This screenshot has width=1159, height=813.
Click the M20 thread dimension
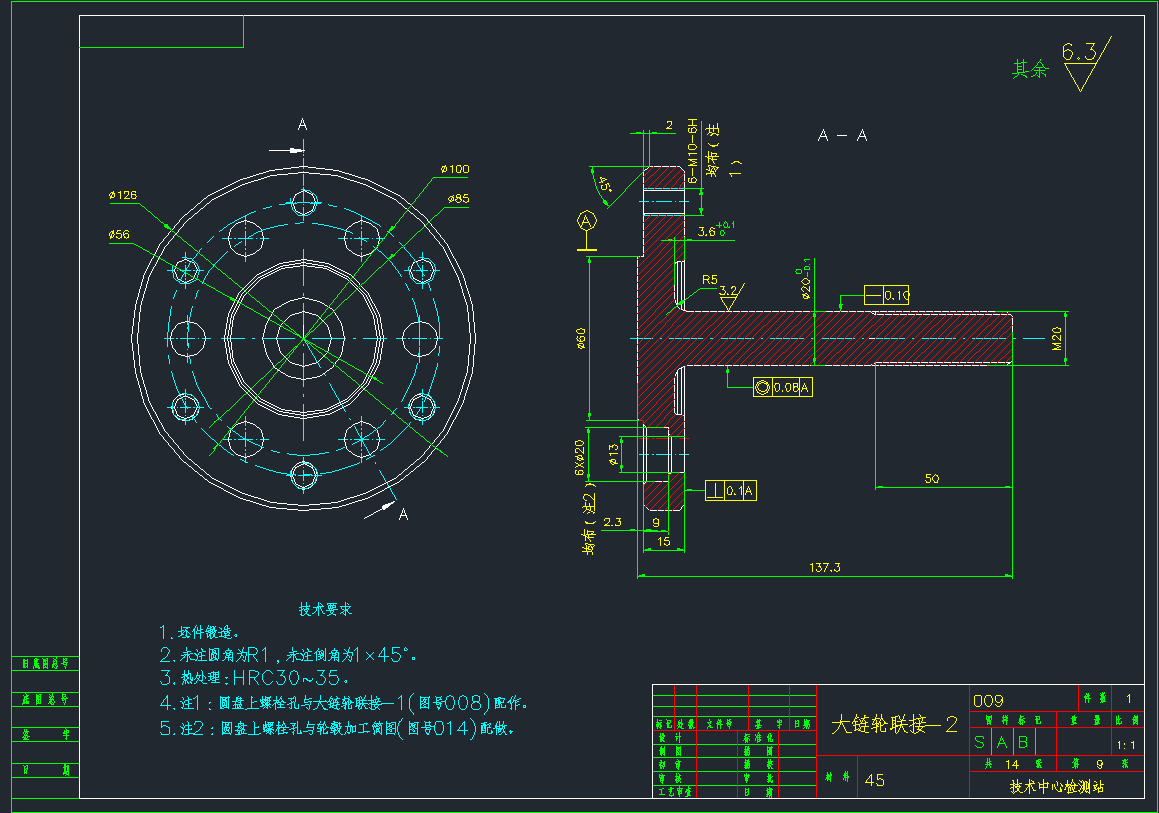point(1057,338)
